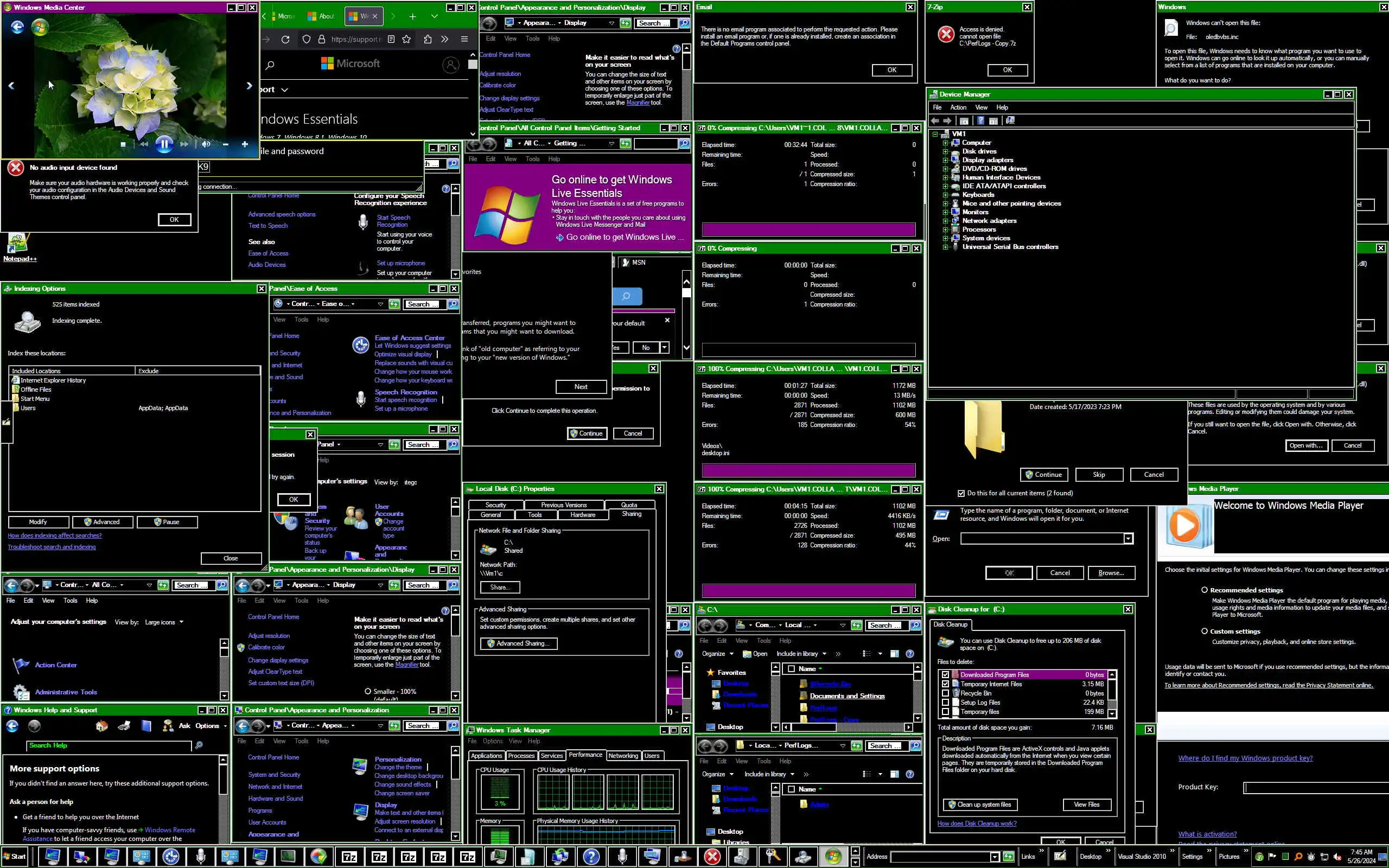Pause playback in Windows Media Center
The height and width of the screenshot is (868, 1389).
(x=163, y=144)
